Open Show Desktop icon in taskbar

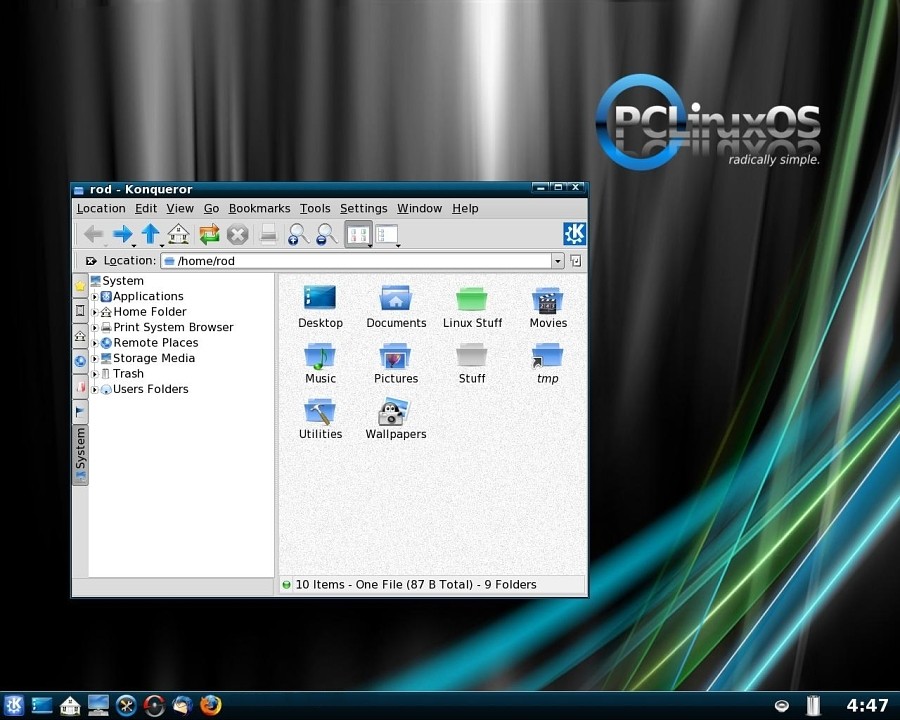point(42,705)
